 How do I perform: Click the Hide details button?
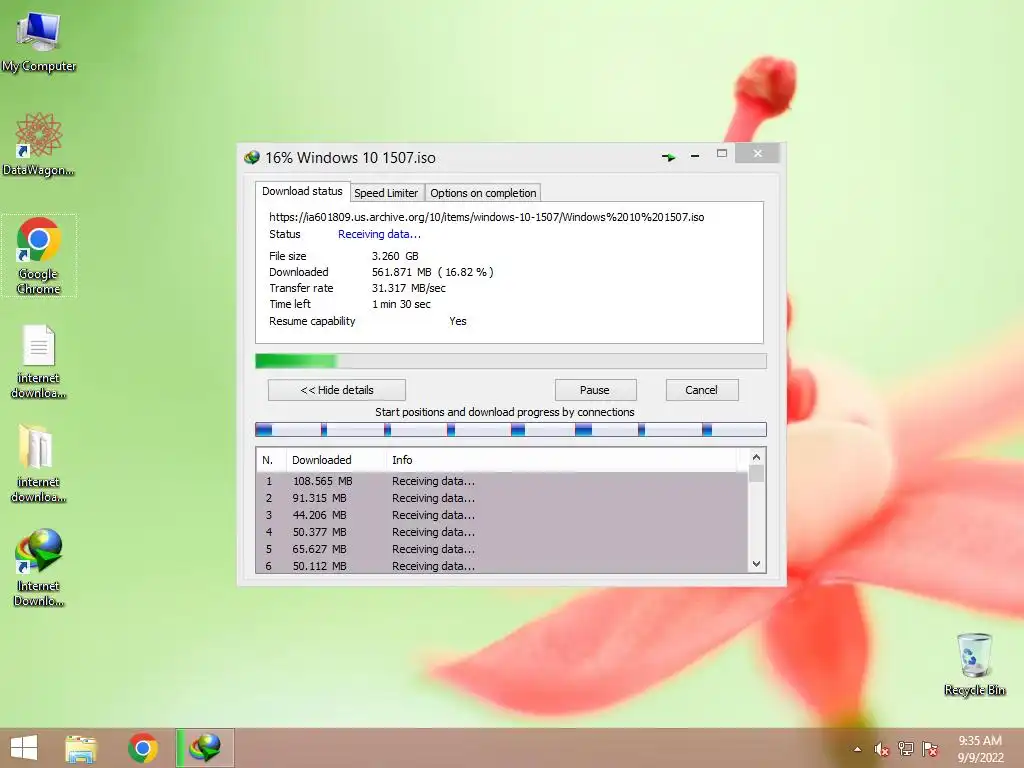pyautogui.click(x=337, y=390)
